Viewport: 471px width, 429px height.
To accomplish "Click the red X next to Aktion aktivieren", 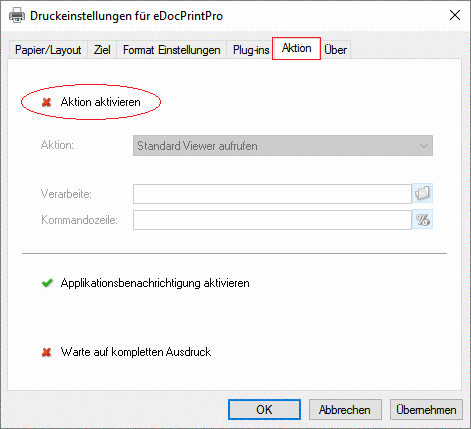I will click(x=47, y=102).
